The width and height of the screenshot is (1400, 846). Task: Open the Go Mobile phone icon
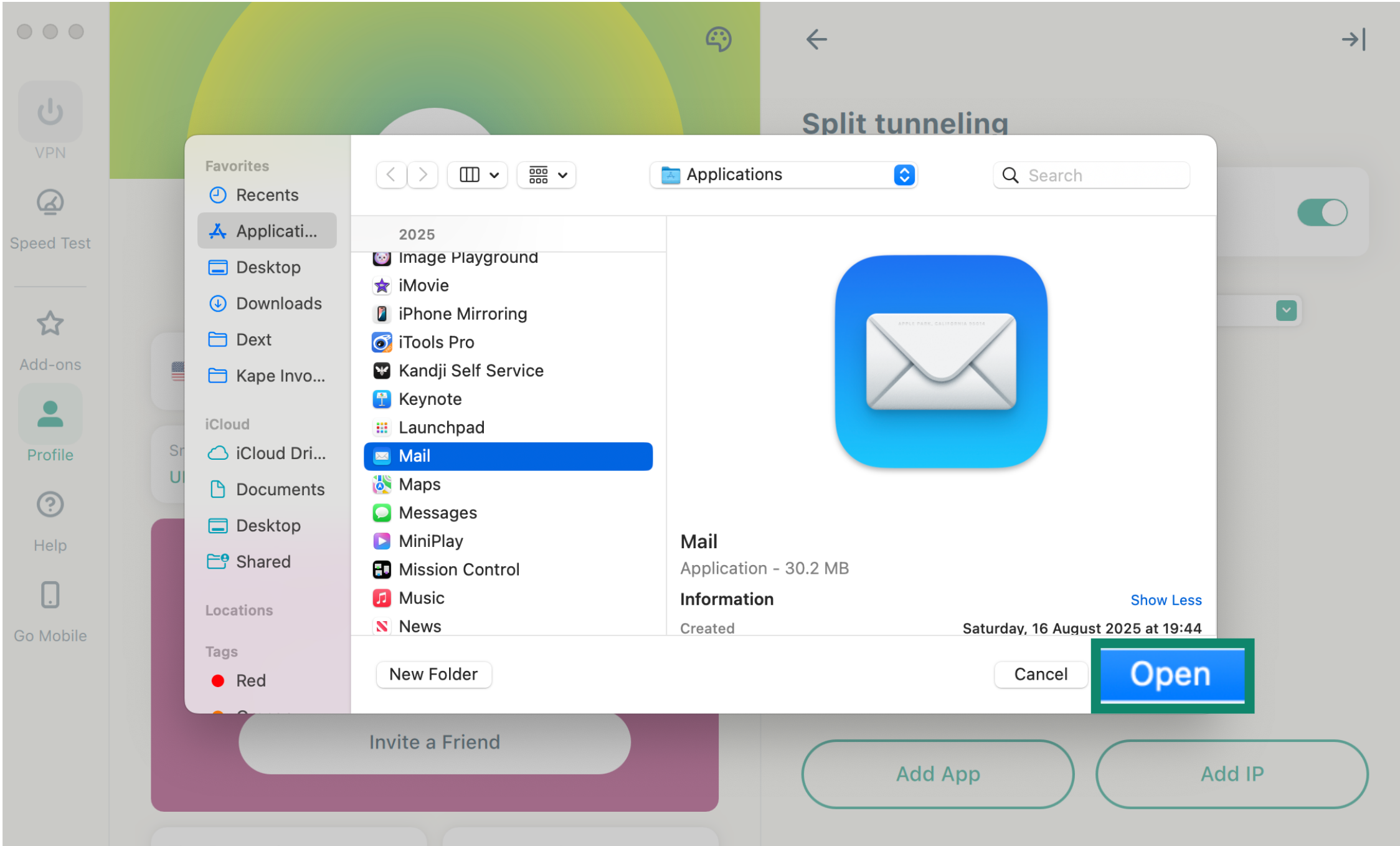50,596
